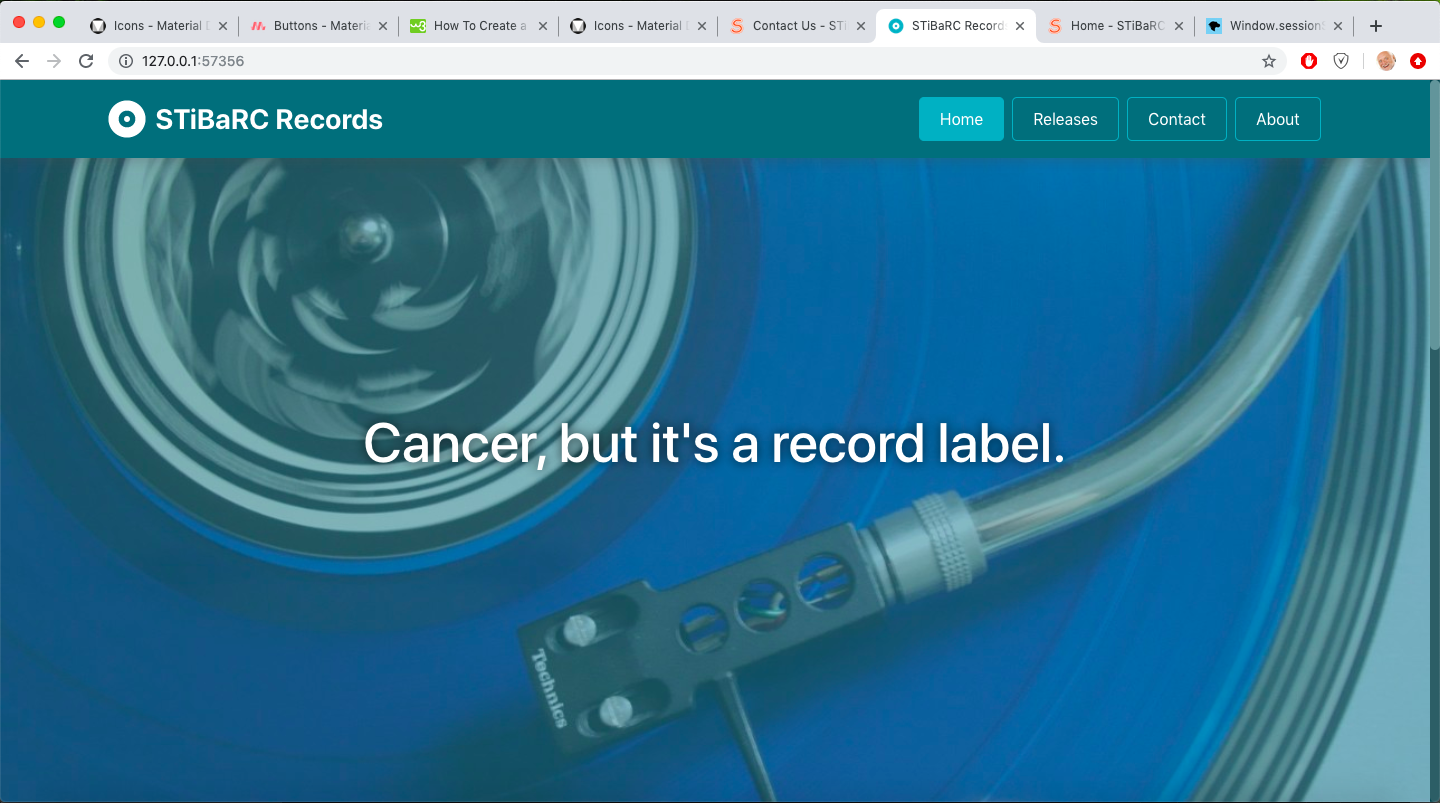Viewport: 1440px width, 803px height.
Task: Switch to the Buttons - Material tab
Action: pos(320,26)
